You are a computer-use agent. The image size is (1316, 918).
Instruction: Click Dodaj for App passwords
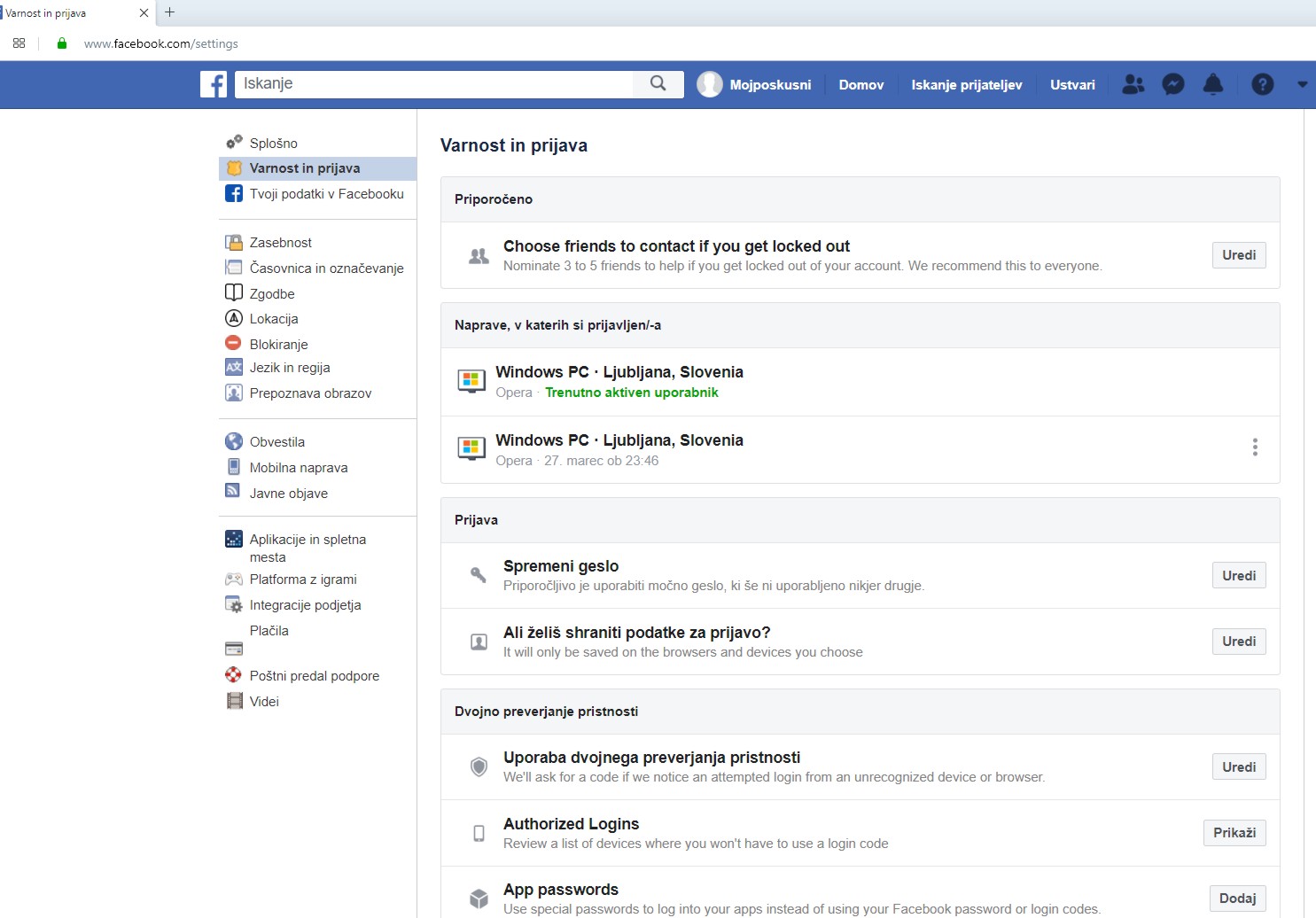point(1237,899)
